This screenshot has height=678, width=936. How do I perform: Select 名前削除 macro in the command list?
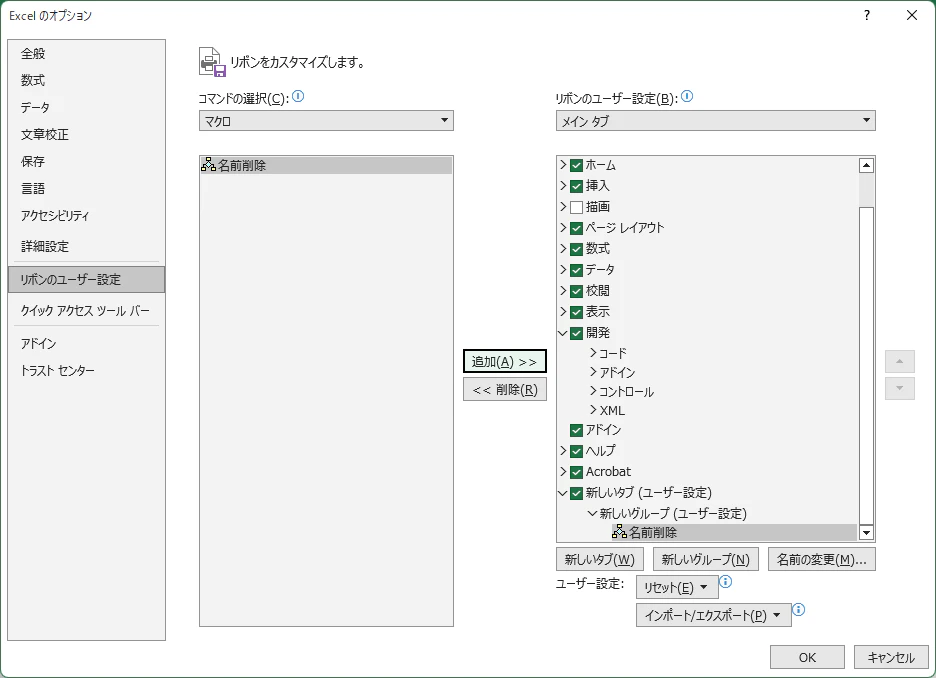click(x=326, y=165)
